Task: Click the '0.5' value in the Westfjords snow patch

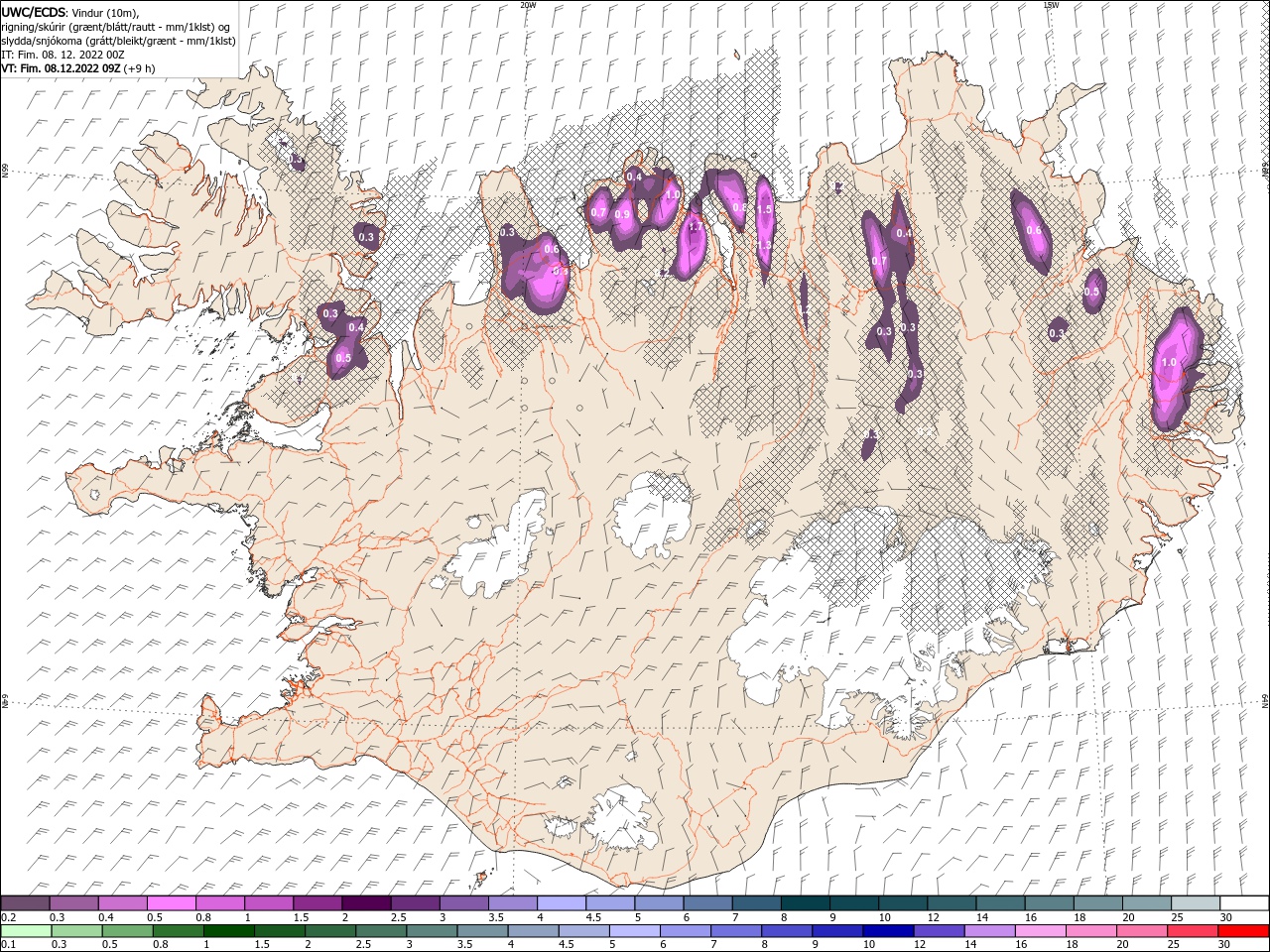Action: point(344,358)
